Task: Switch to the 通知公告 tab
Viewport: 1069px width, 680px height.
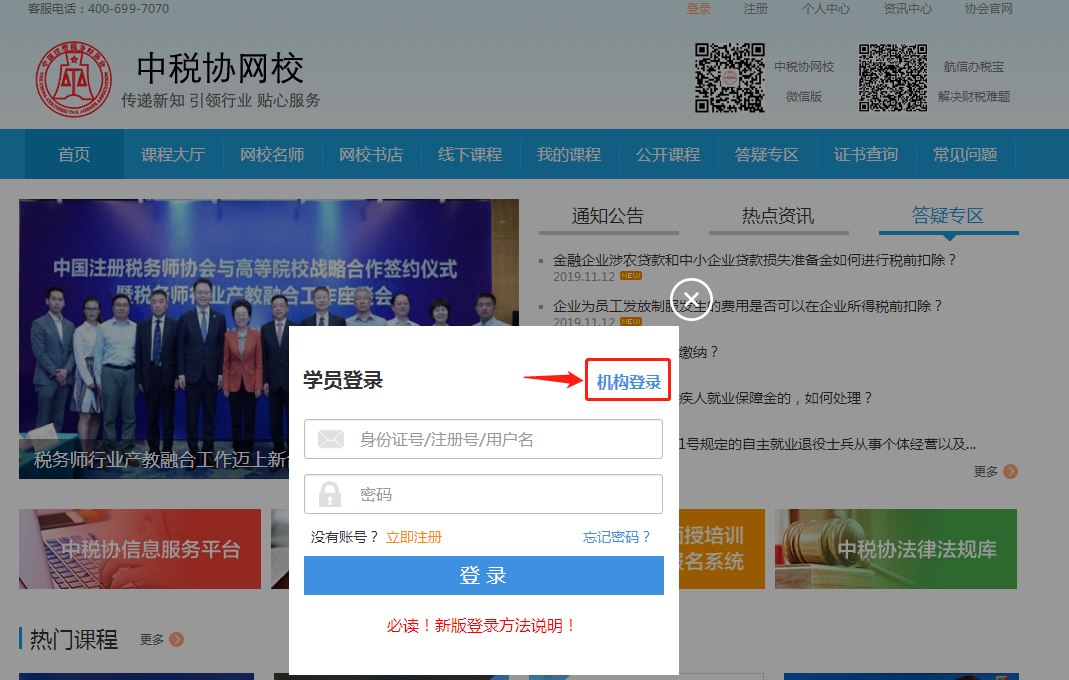Action: tap(608, 216)
